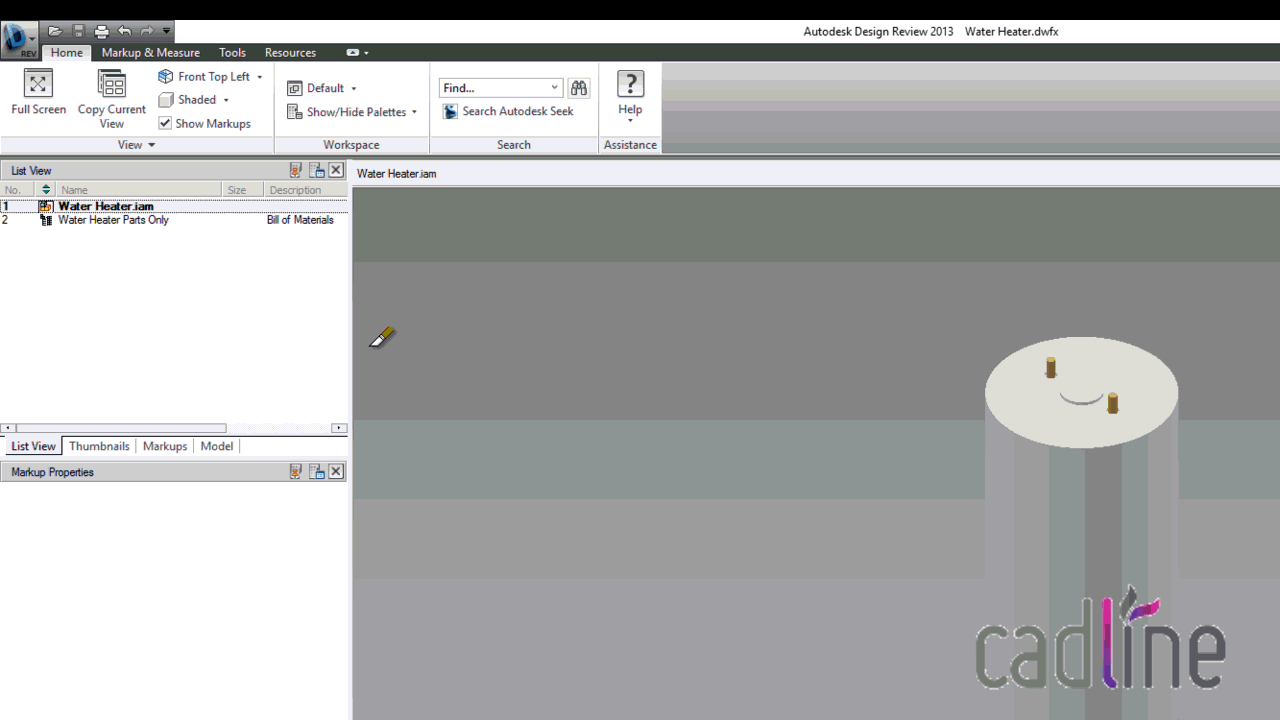Click the Show/Hide Palettes icon
The height and width of the screenshot is (720, 1280).
(x=295, y=112)
